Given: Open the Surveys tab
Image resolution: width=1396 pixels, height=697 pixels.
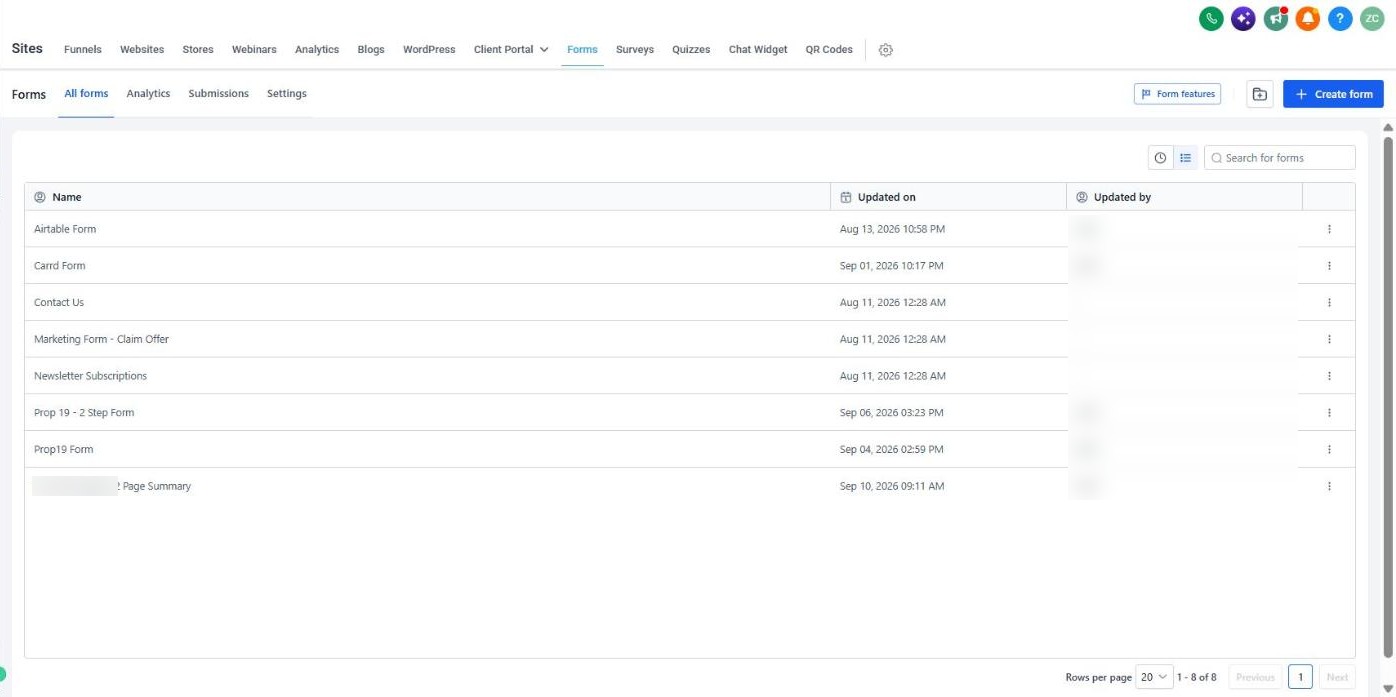Looking at the screenshot, I should point(635,50).
